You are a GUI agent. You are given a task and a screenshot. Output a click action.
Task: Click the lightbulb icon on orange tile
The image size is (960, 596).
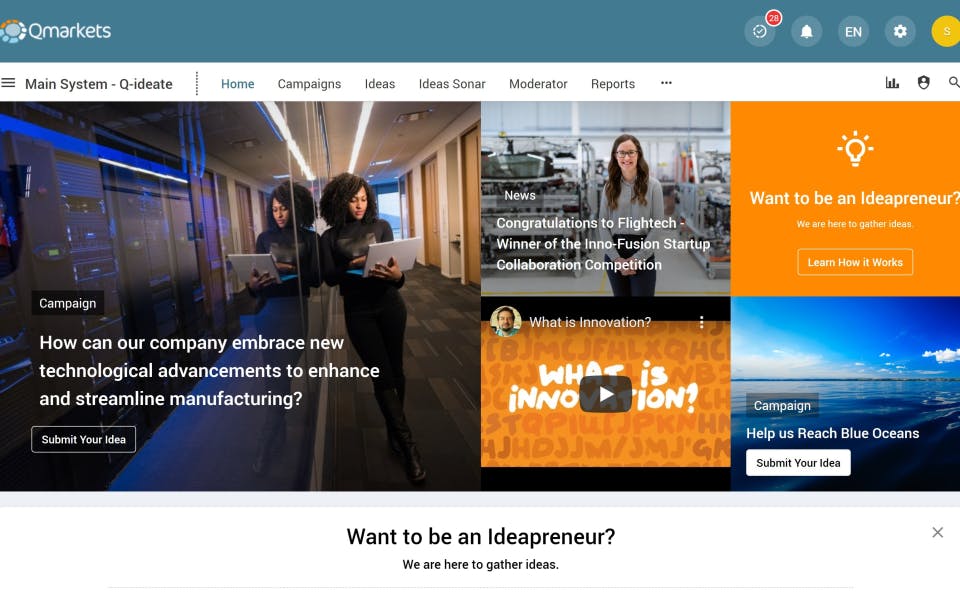tap(855, 148)
